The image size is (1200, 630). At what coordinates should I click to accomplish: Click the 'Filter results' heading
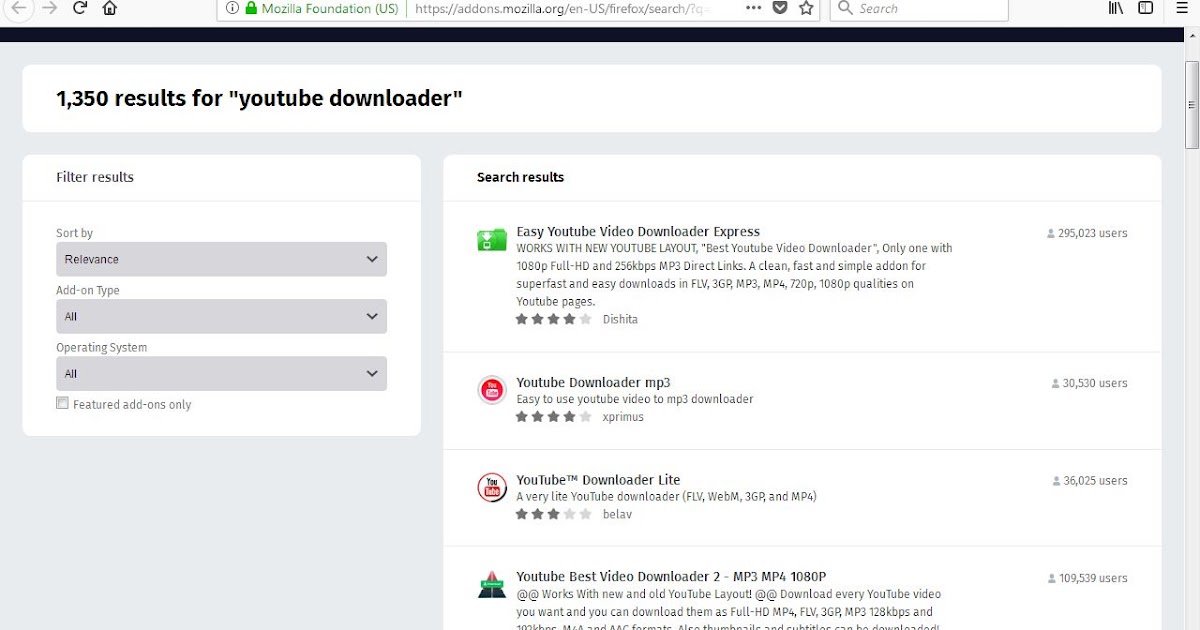tap(95, 177)
